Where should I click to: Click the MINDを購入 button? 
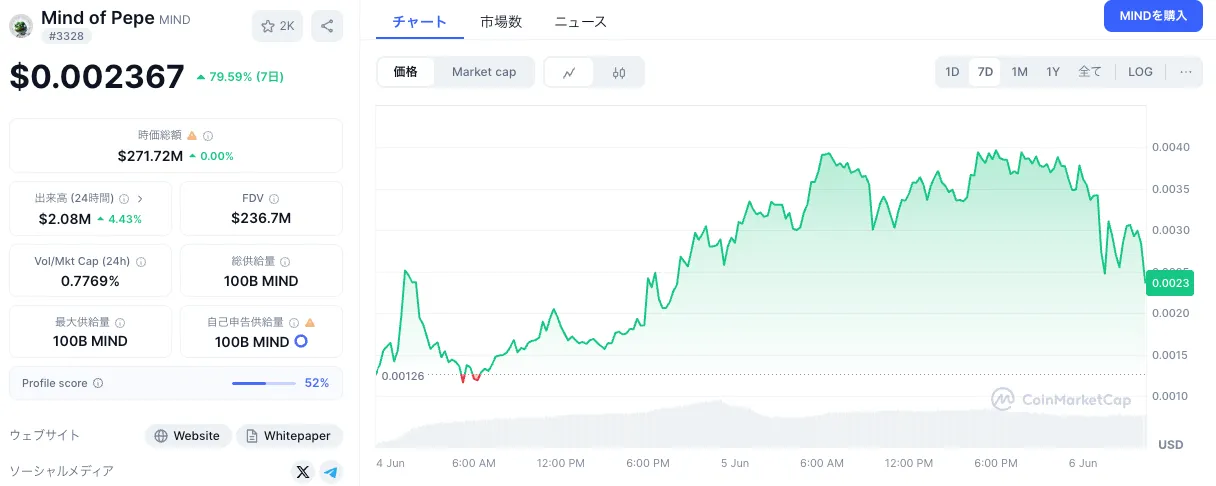pyautogui.click(x=1153, y=16)
